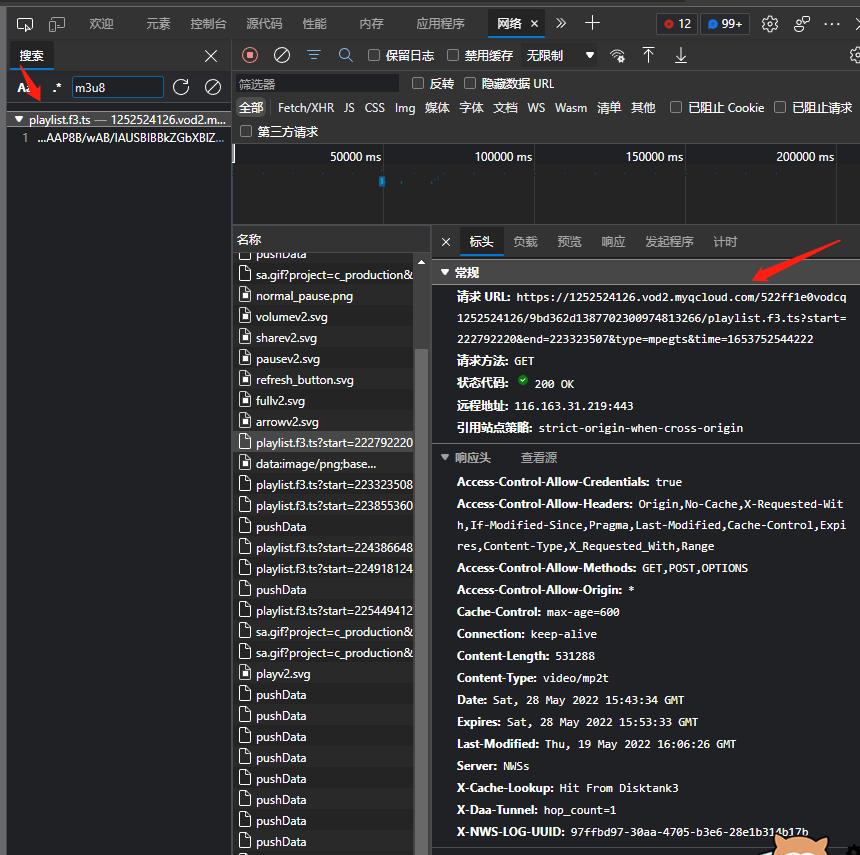Collapse playlist.f3.ts search result group
Image resolution: width=860 pixels, height=855 pixels.
point(18,119)
